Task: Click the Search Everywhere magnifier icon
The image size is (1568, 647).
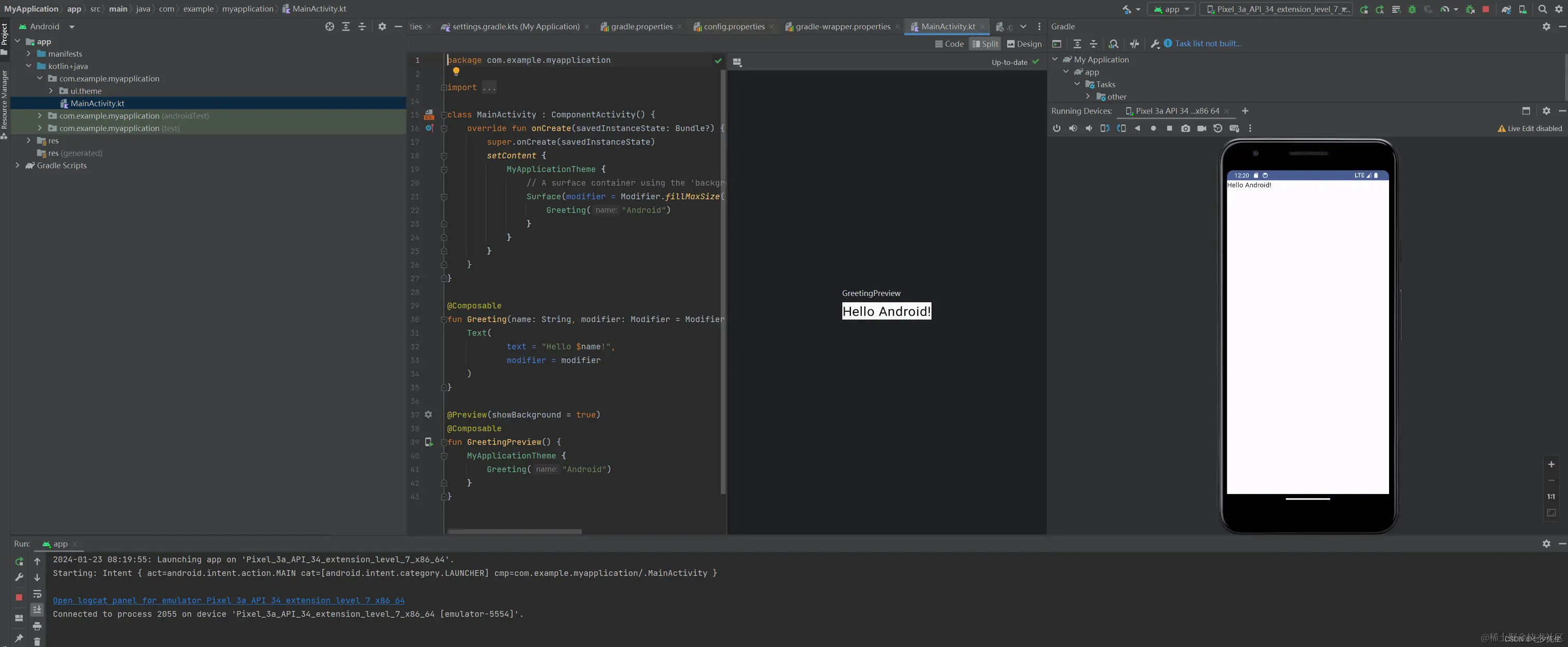Action: pos(1543,9)
